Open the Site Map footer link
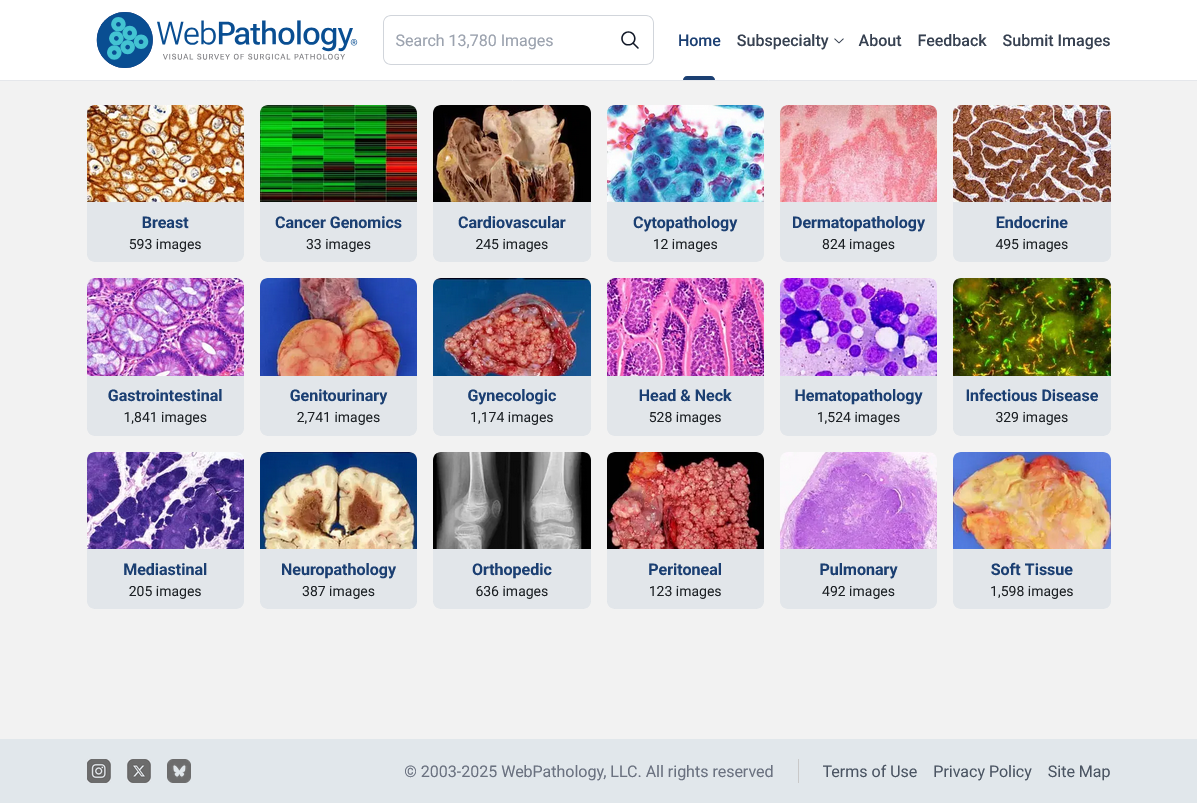The width and height of the screenshot is (1197, 803). tap(1079, 772)
